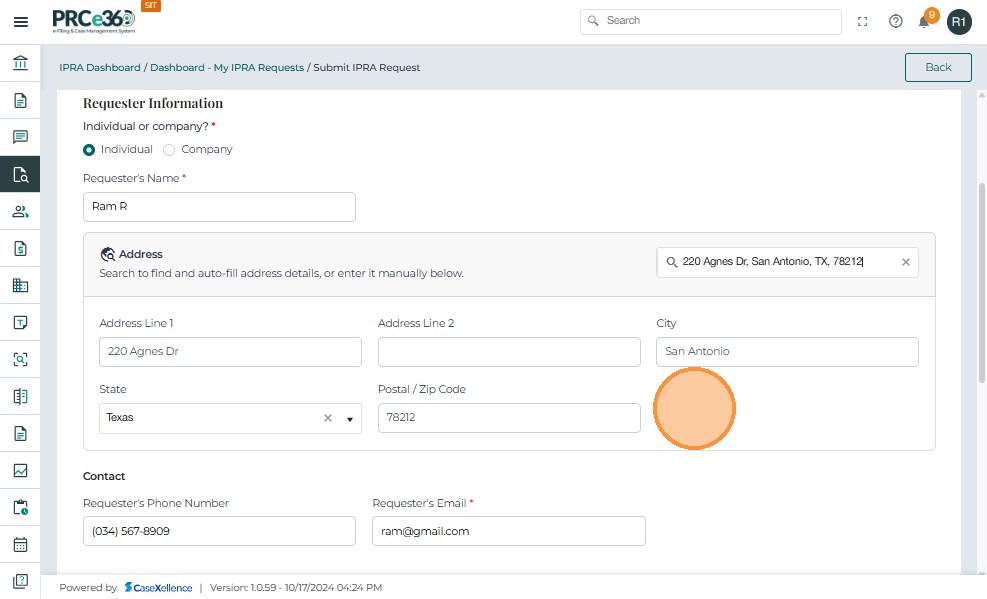The image size is (987, 599).
Task: Open the users group sidebar icon
Action: [x=20, y=211]
